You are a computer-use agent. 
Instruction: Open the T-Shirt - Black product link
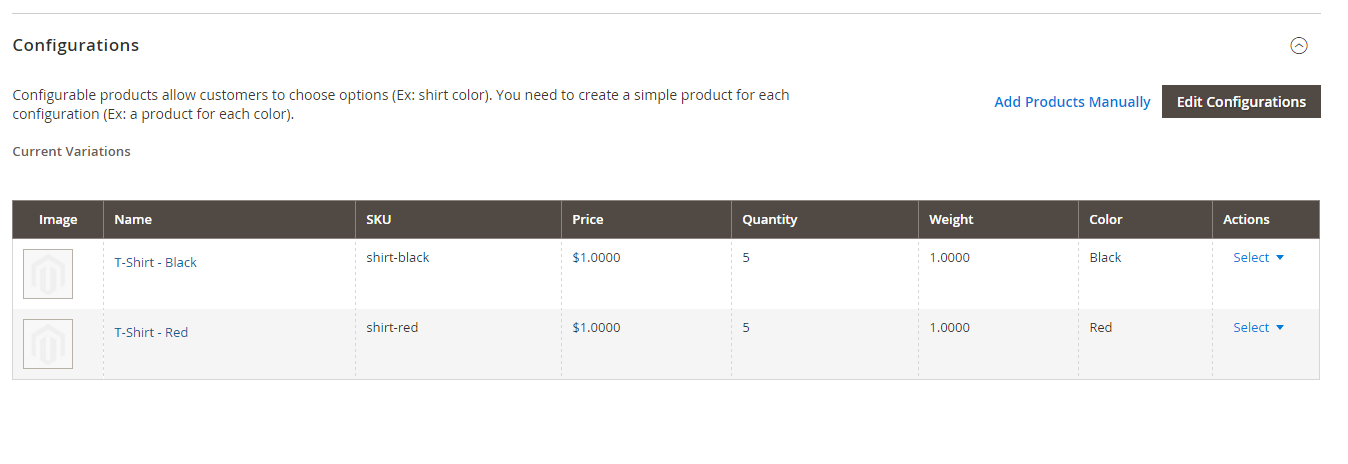click(156, 262)
